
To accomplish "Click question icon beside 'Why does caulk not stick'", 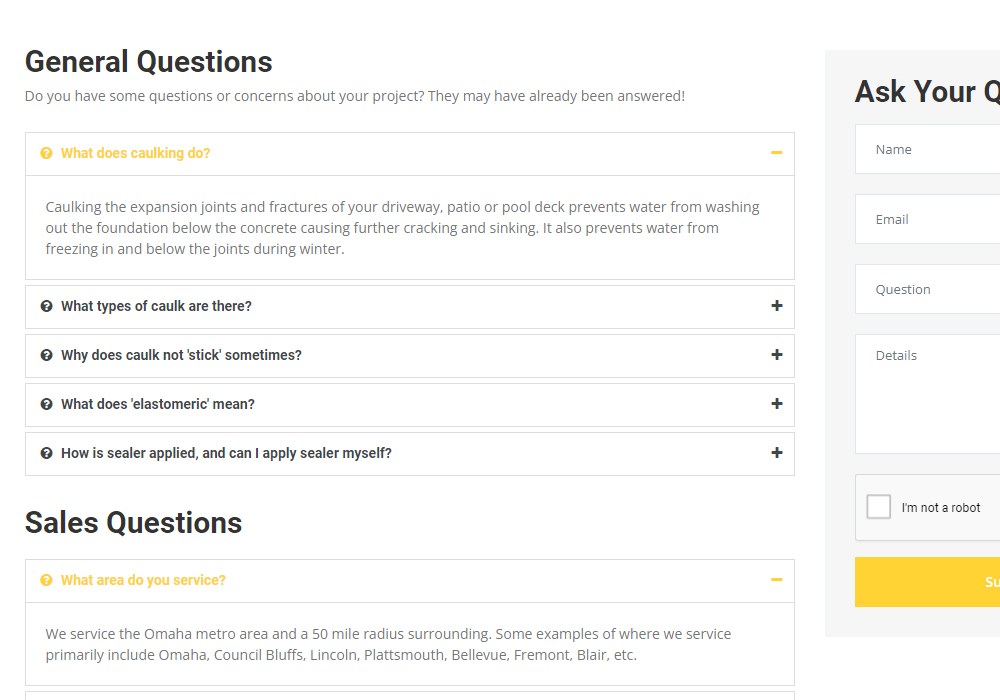I will point(46,355).
